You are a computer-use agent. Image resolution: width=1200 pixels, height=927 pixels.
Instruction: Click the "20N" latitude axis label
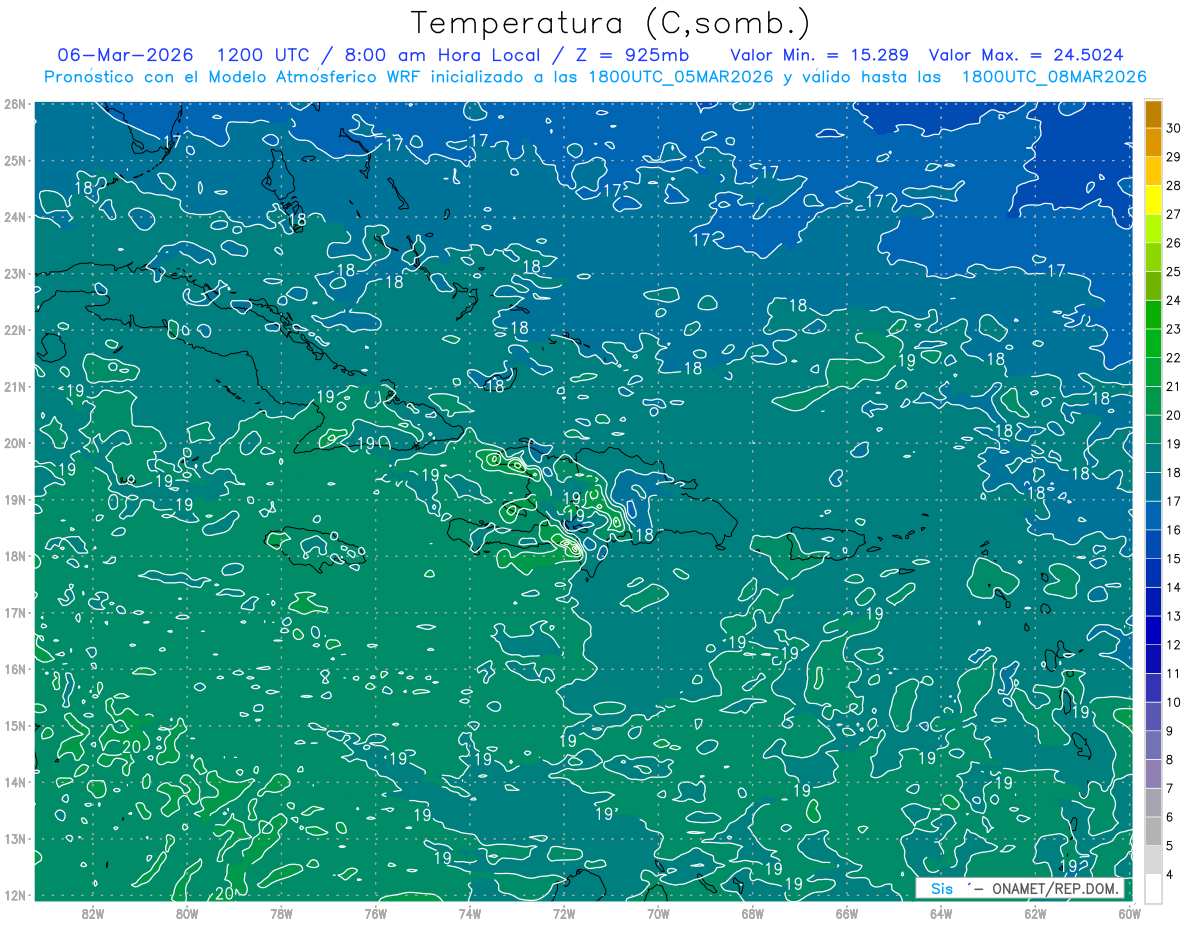[14, 443]
